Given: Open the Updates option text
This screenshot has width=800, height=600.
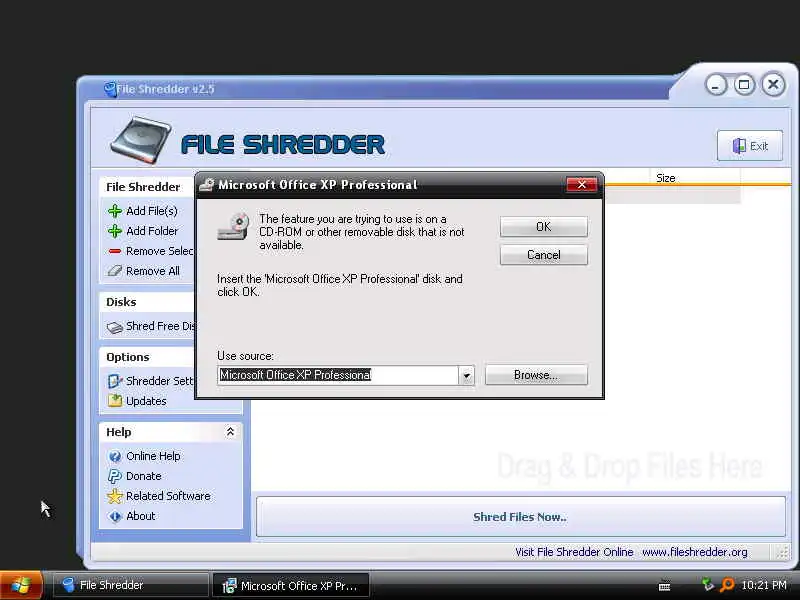Looking at the screenshot, I should [146, 401].
